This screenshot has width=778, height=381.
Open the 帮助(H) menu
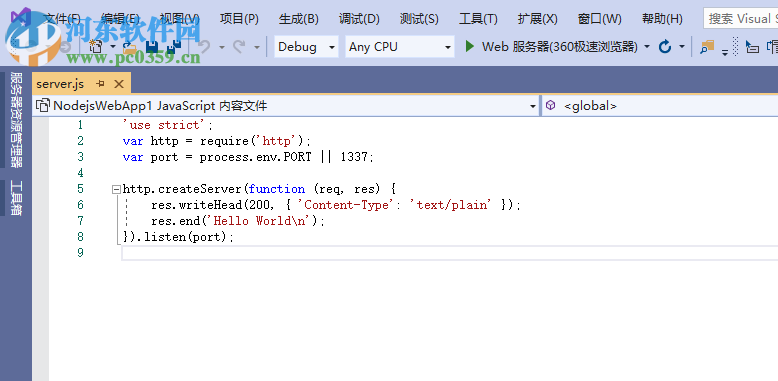[x=662, y=19]
